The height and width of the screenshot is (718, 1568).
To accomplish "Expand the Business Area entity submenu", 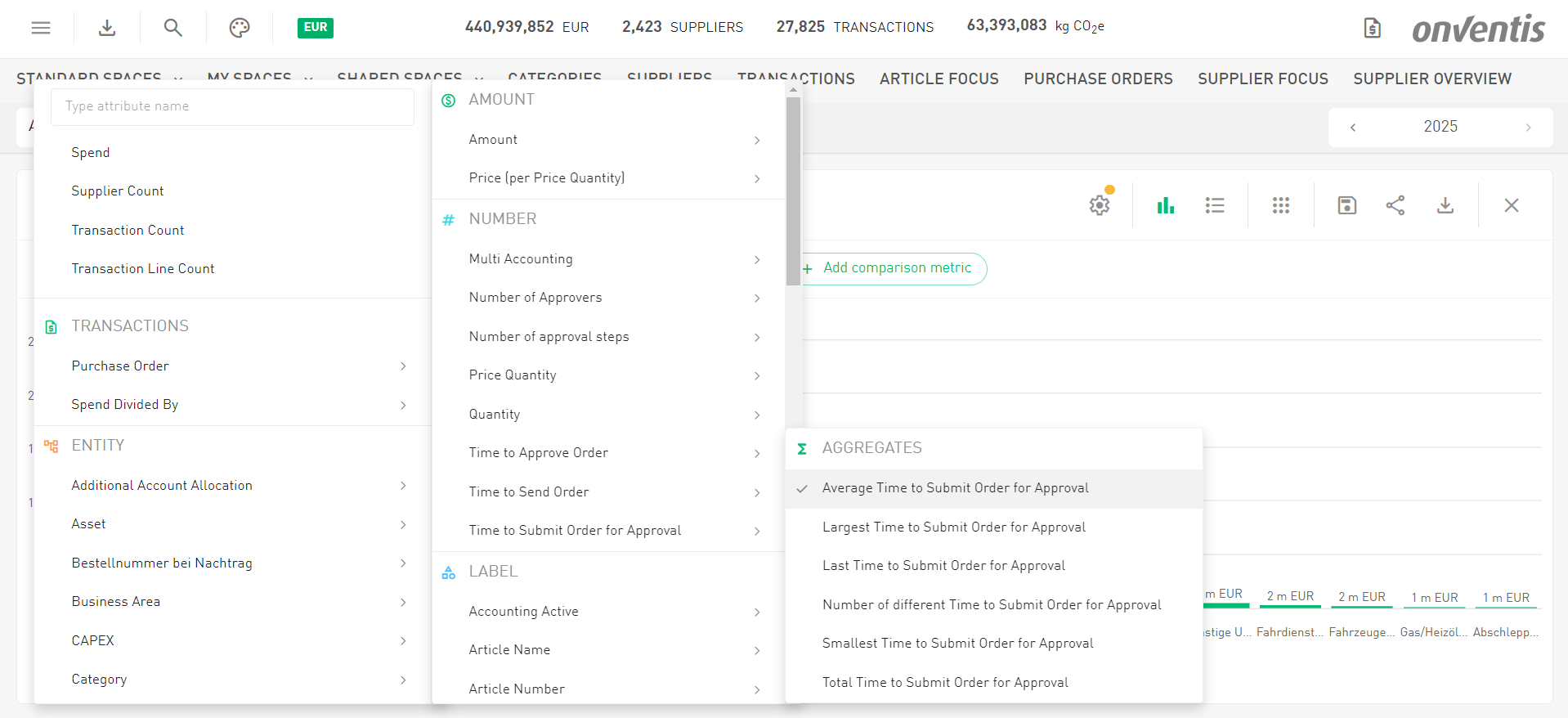I will 237,602.
